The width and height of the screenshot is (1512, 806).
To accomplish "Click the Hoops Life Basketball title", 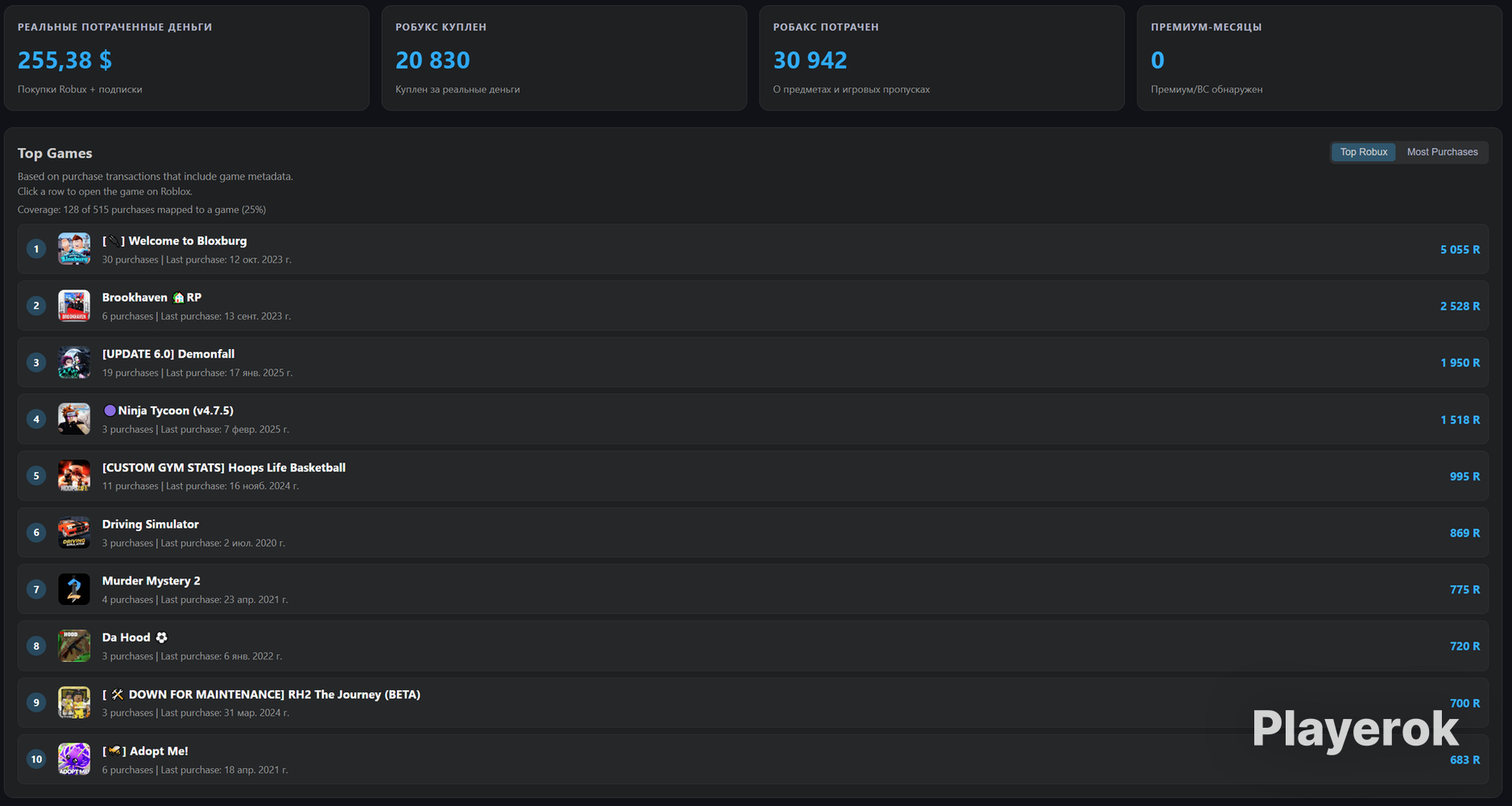I will [x=224, y=467].
